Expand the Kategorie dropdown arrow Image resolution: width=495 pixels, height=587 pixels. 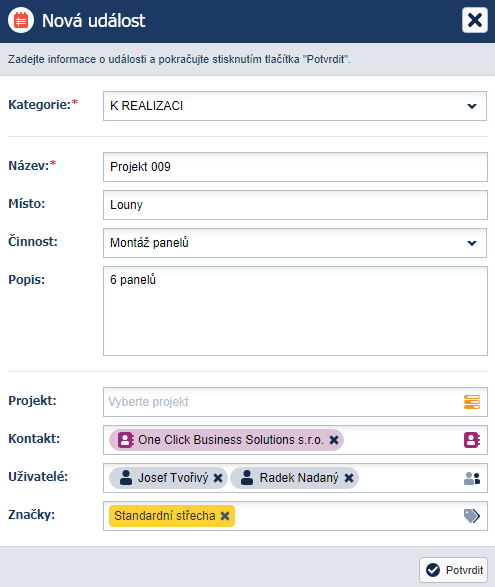472,106
